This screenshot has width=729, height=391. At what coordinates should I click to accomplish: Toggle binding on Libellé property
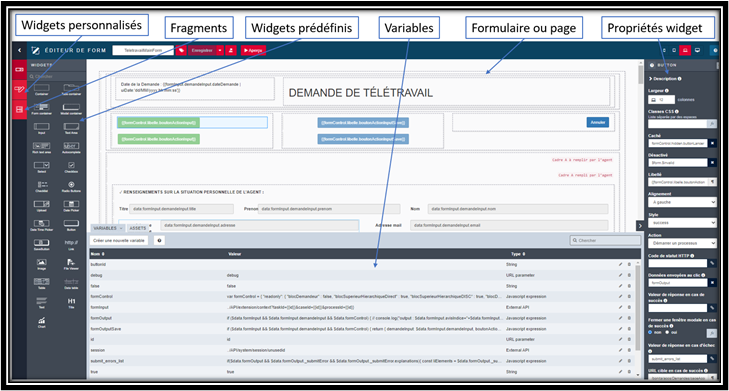click(x=712, y=182)
